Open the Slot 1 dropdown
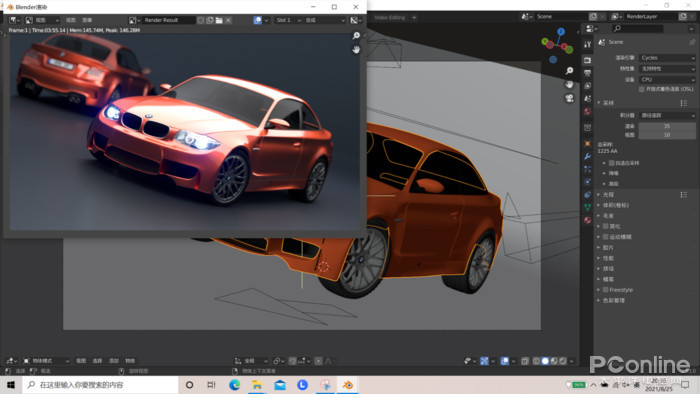Screen dimensions: 700x394 (x=288, y=20)
